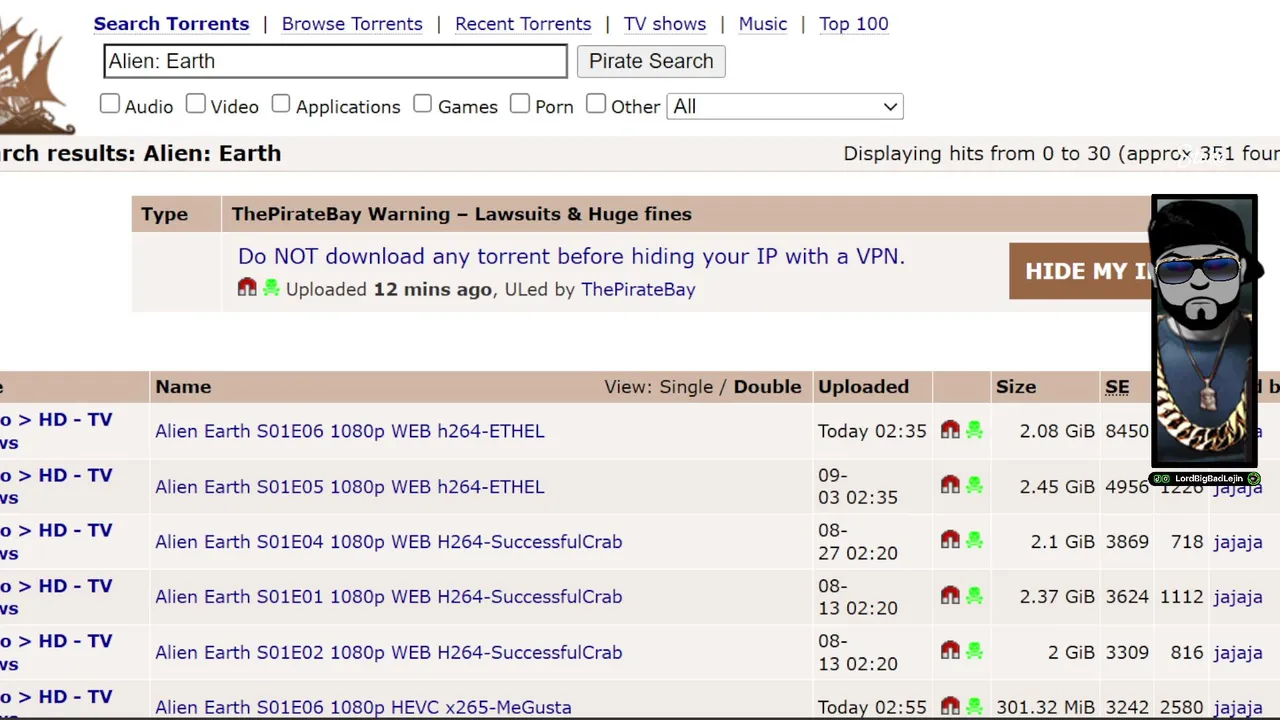The width and height of the screenshot is (1280, 720).
Task: Sort by Size column header
Action: [1016, 387]
